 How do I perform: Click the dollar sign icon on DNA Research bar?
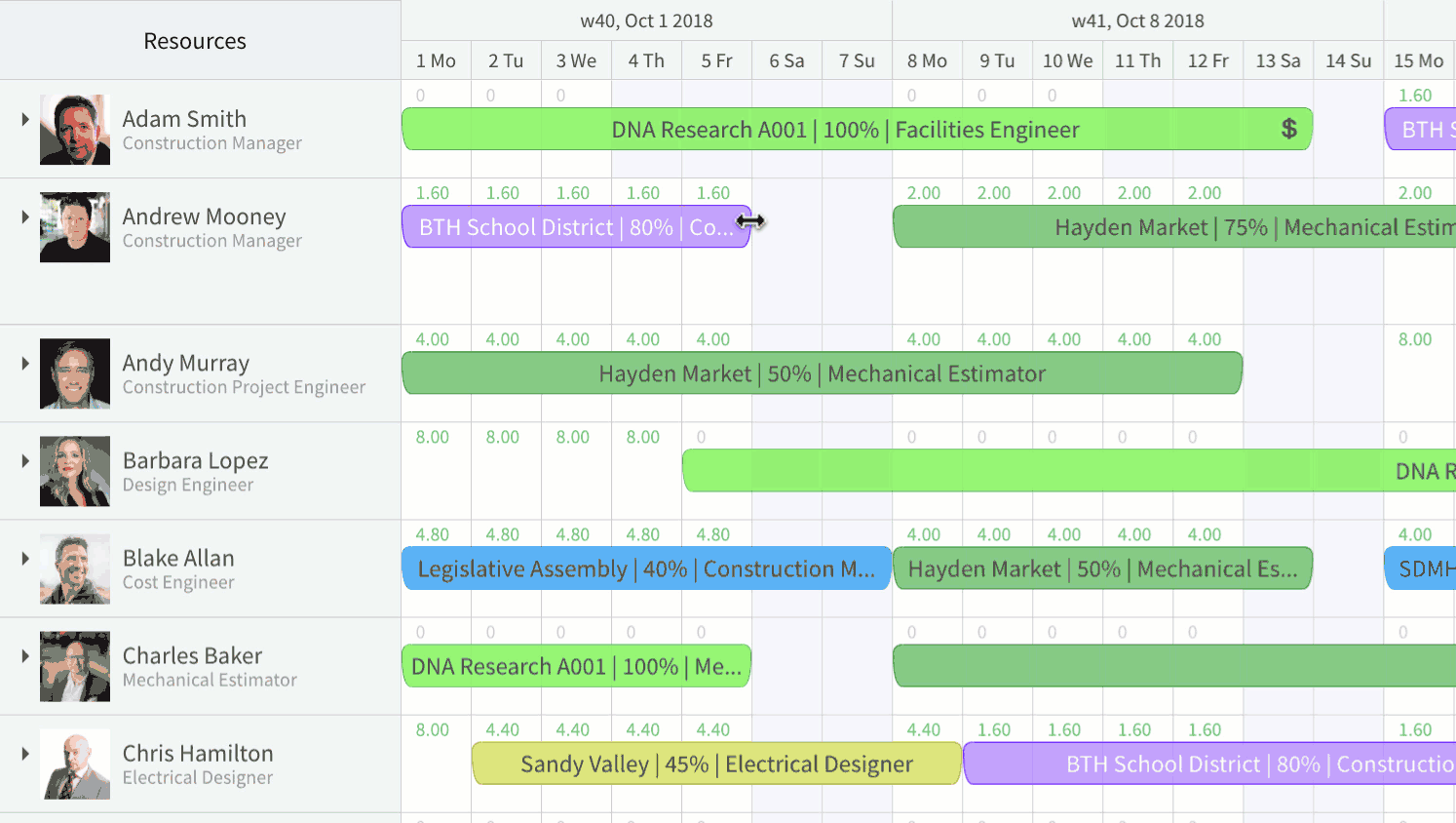point(1288,129)
